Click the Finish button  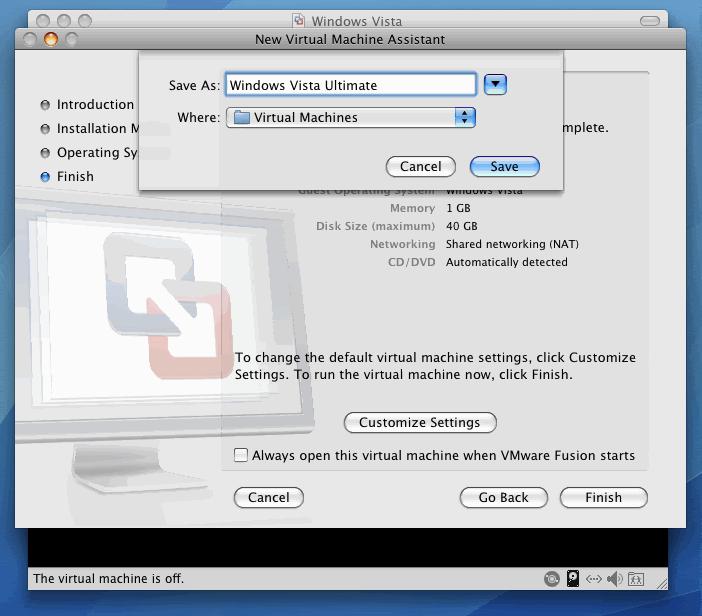[603, 497]
